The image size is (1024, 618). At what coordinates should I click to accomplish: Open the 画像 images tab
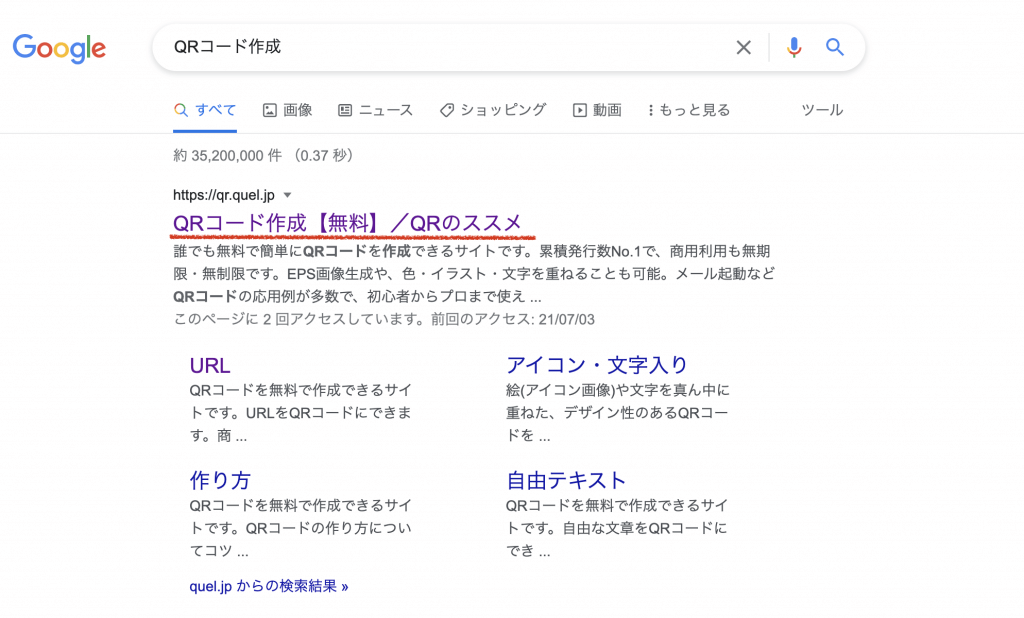[287, 110]
